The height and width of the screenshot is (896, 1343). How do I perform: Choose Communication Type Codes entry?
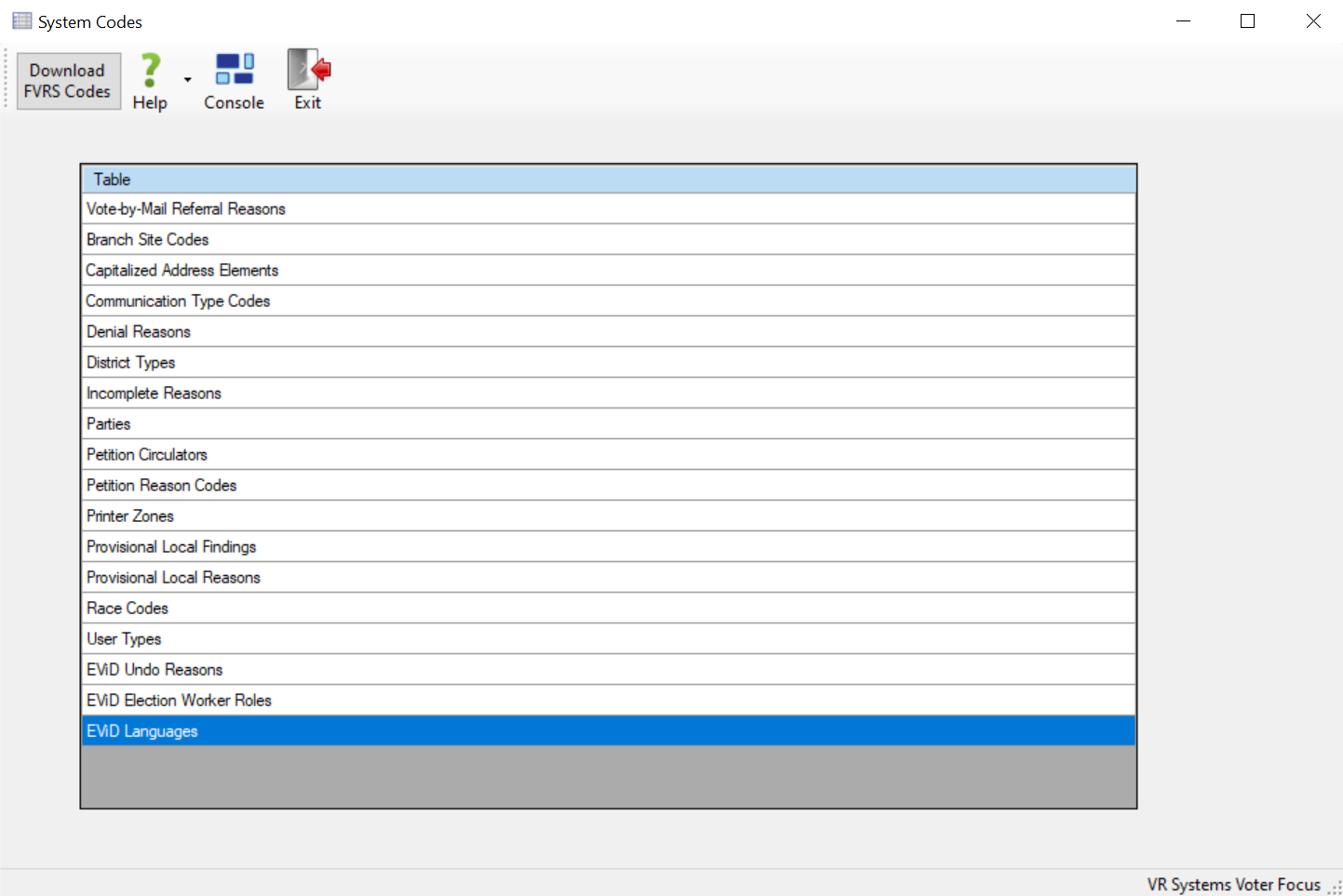(179, 301)
